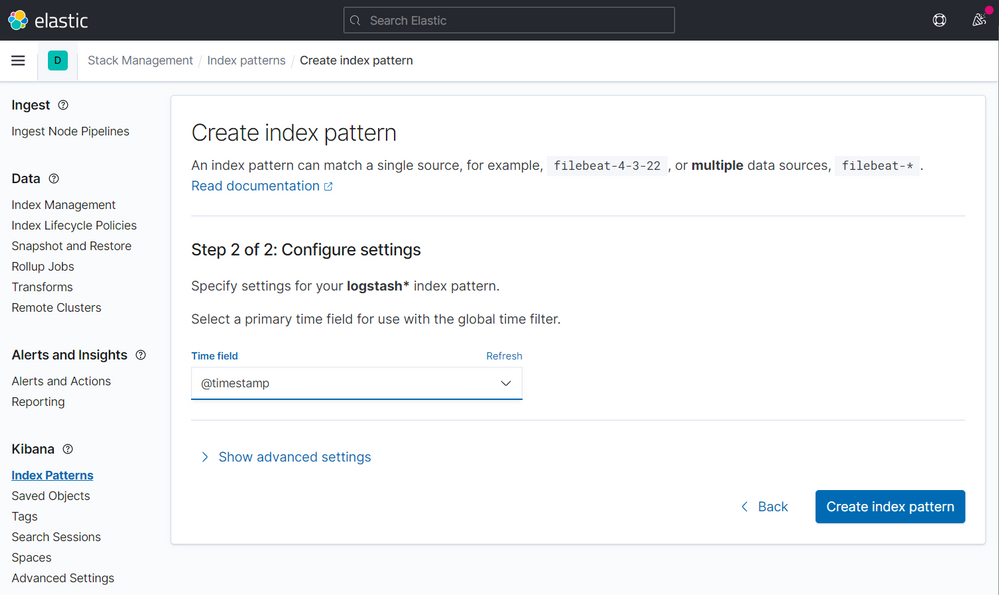Image resolution: width=999 pixels, height=595 pixels.
Task: Click the Time field label
Action: click(215, 356)
